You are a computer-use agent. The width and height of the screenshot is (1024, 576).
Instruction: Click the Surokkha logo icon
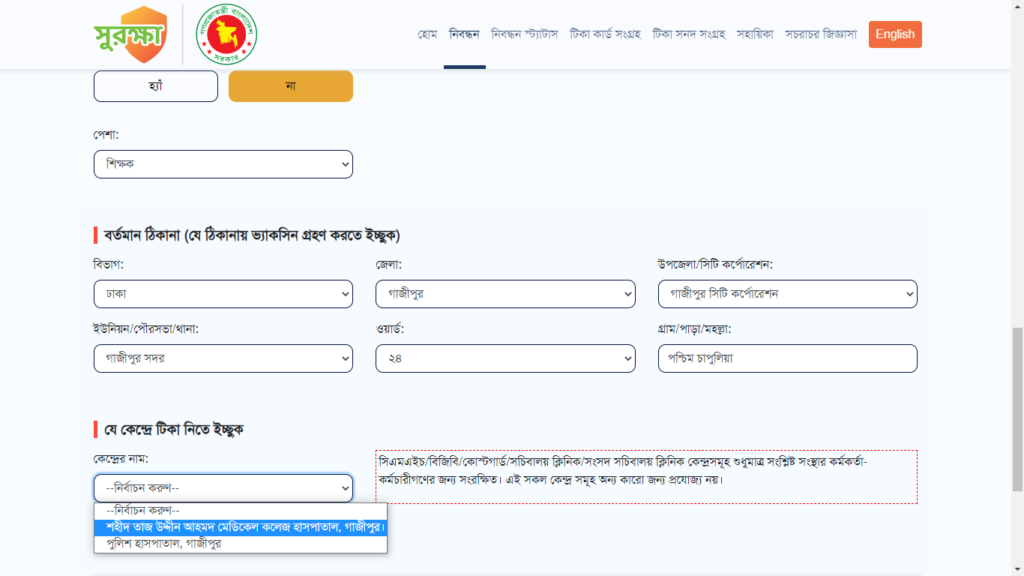130,34
